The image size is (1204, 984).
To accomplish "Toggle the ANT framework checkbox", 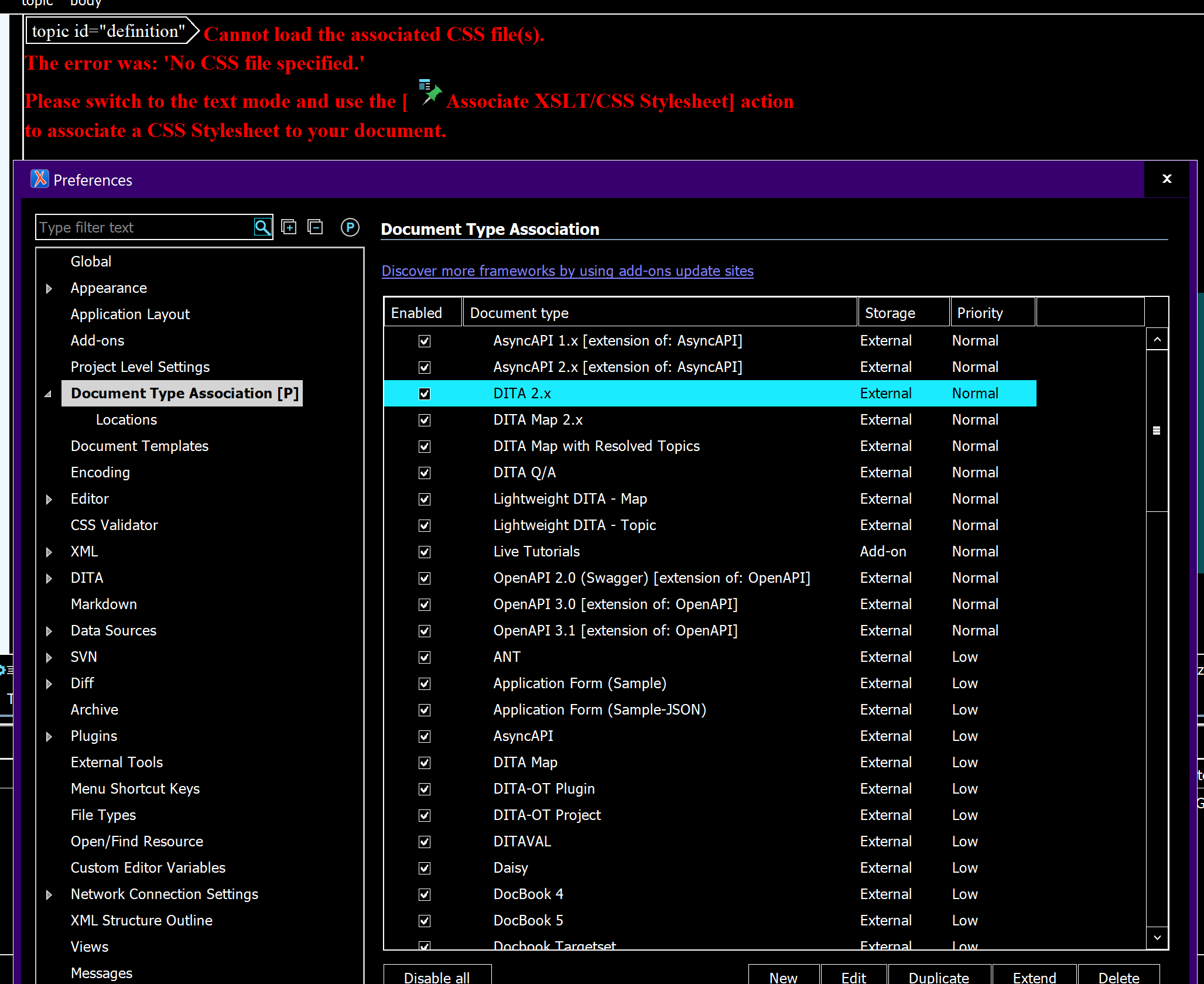I will (x=425, y=657).
